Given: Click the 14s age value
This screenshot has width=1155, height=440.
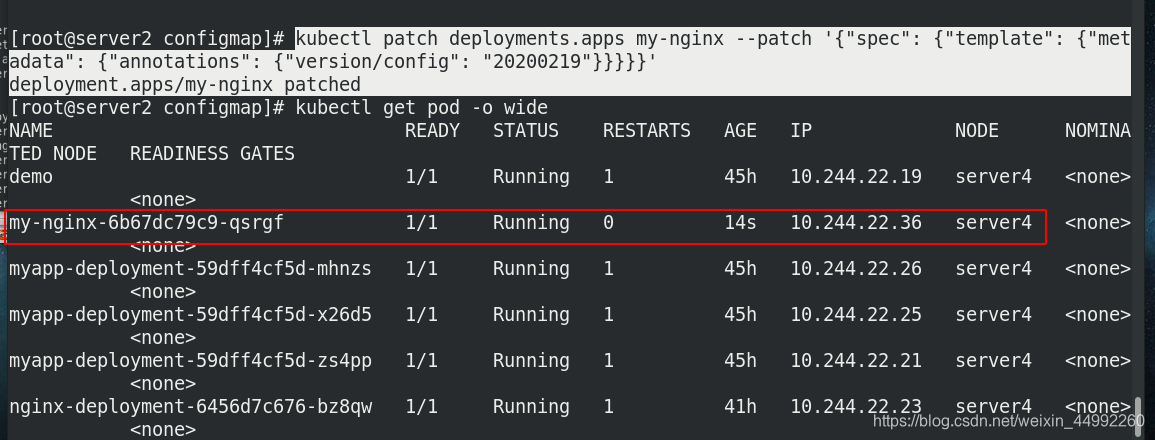Looking at the screenshot, I should coord(740,223).
